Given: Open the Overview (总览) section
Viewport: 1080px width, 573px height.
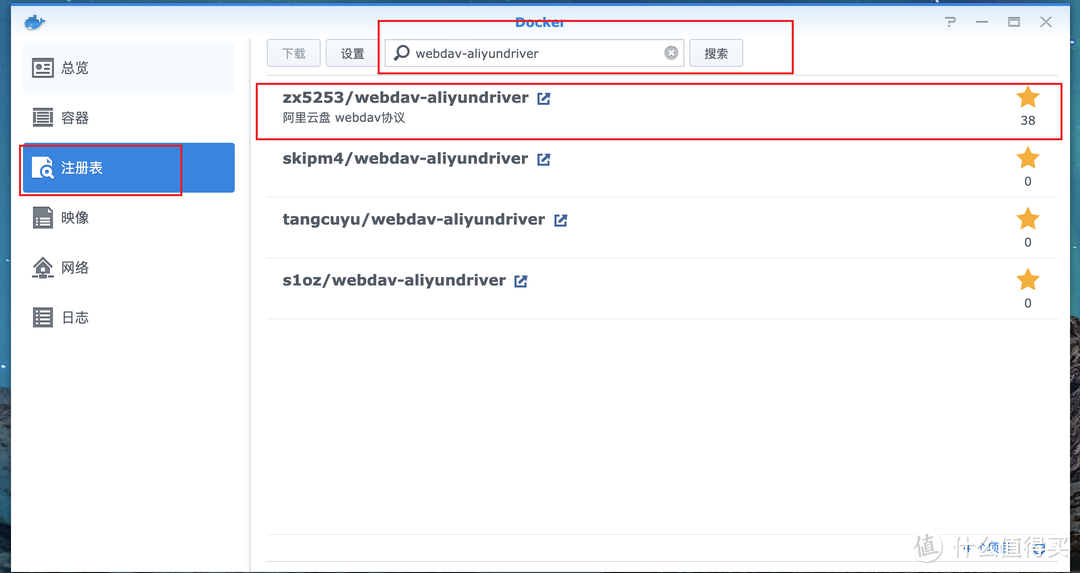Looking at the screenshot, I should (129, 68).
